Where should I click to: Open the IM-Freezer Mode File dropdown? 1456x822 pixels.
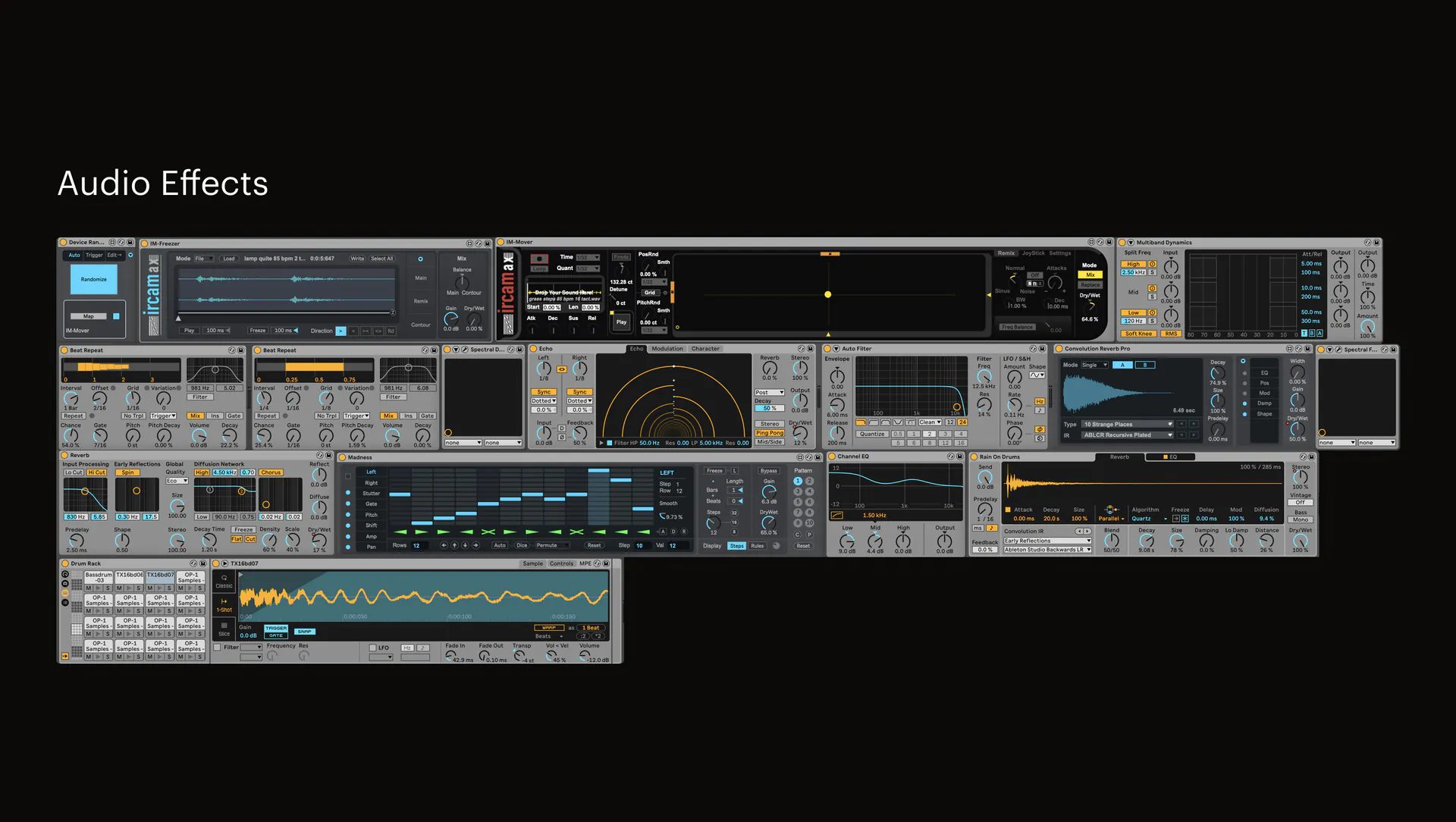click(x=204, y=259)
